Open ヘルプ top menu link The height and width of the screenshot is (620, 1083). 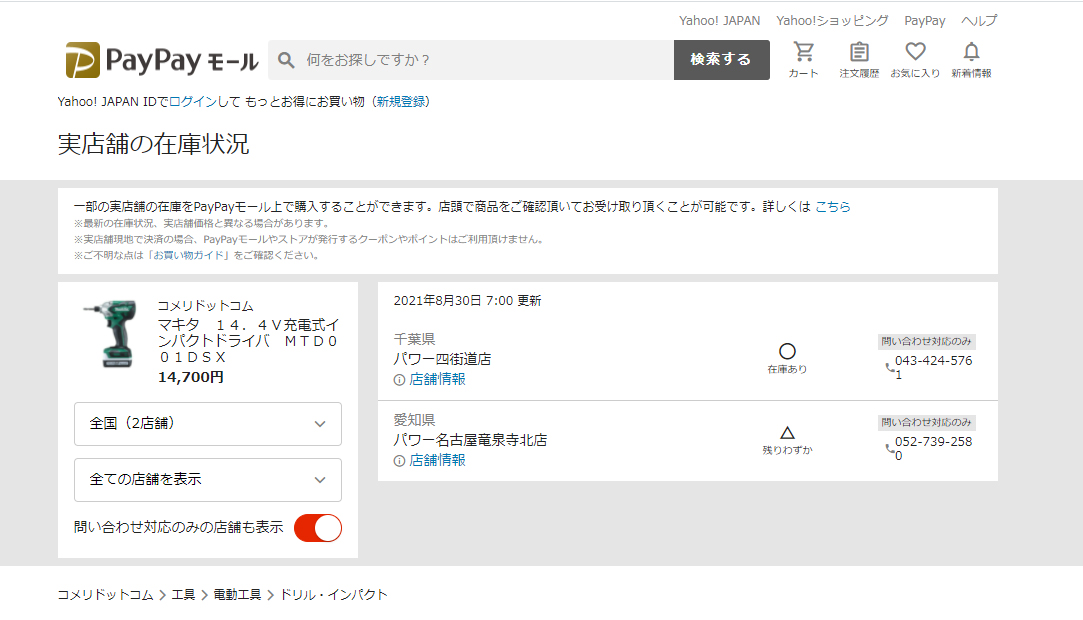tap(979, 21)
